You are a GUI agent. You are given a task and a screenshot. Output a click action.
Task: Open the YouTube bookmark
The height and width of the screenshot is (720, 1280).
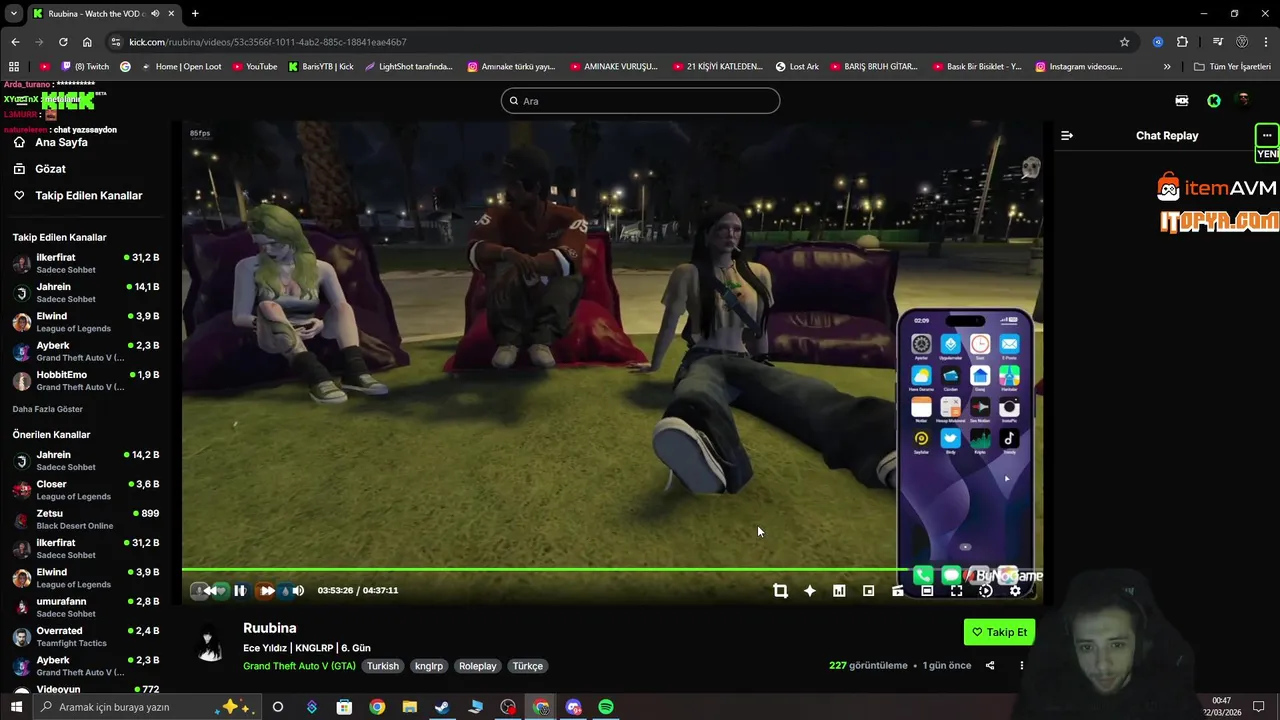[254, 67]
